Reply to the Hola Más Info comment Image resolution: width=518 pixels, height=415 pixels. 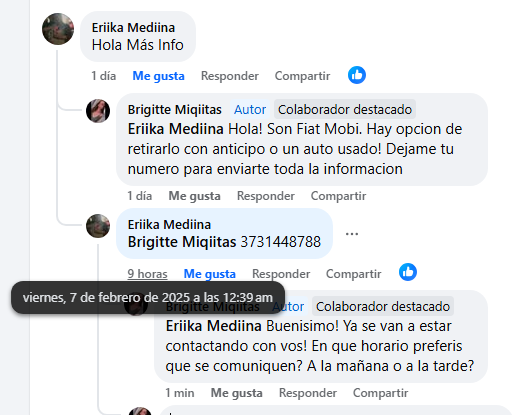pos(230,76)
